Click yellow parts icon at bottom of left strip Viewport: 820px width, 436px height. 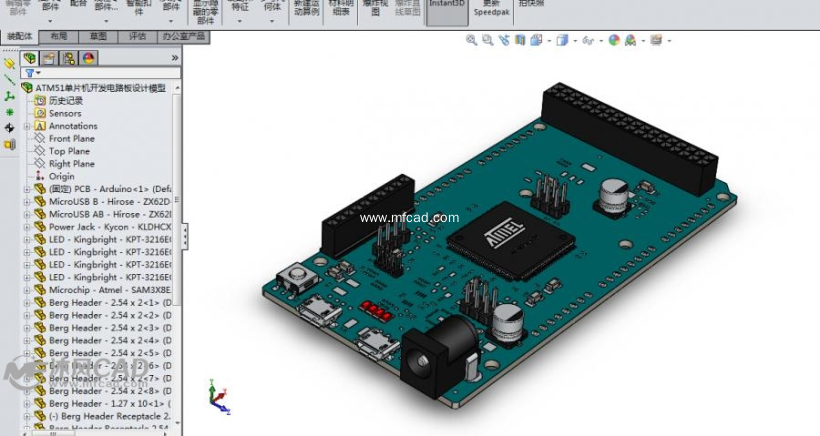pyautogui.click(x=9, y=144)
